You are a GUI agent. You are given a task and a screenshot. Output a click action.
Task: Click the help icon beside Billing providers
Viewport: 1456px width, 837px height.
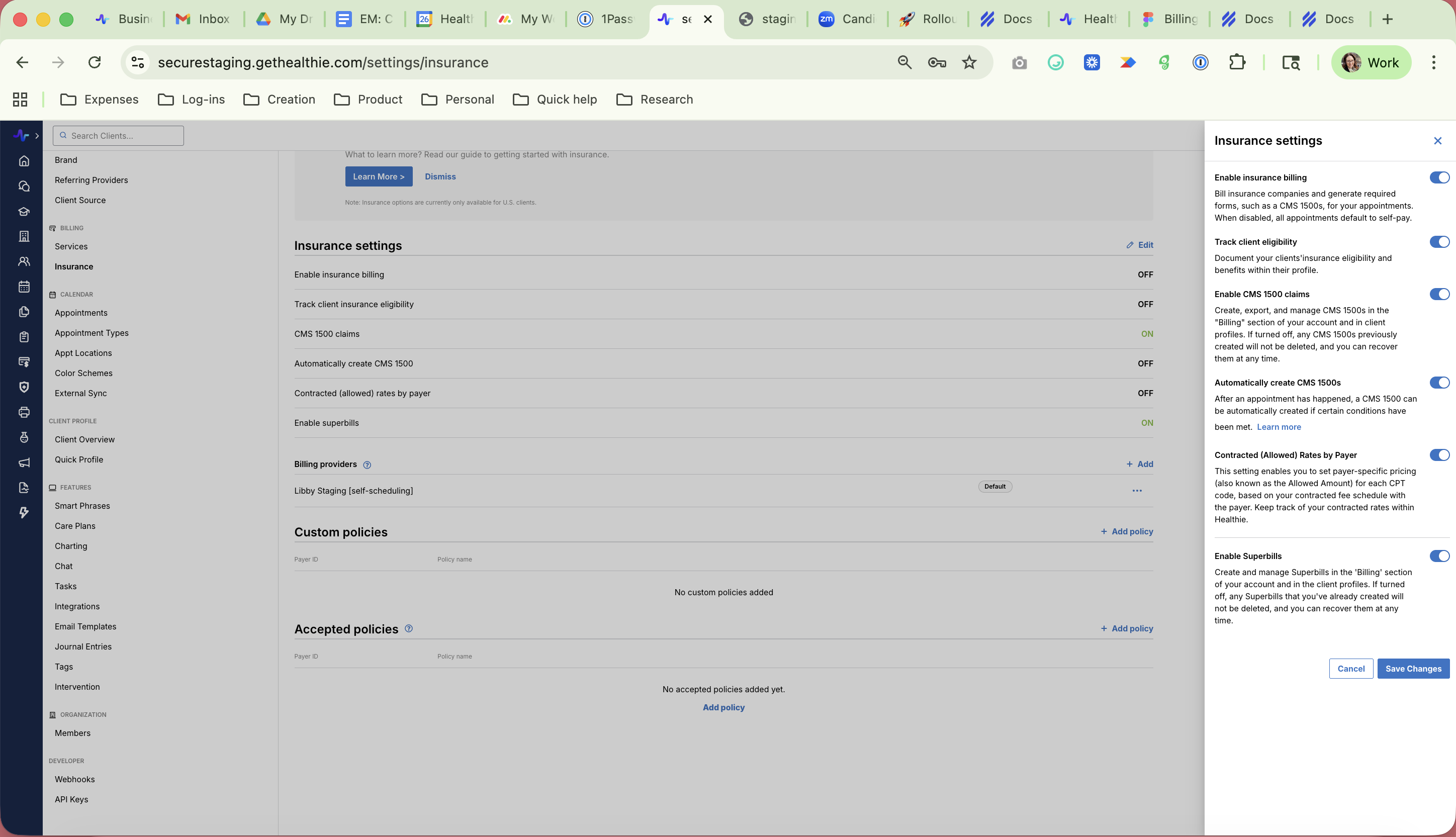point(367,464)
